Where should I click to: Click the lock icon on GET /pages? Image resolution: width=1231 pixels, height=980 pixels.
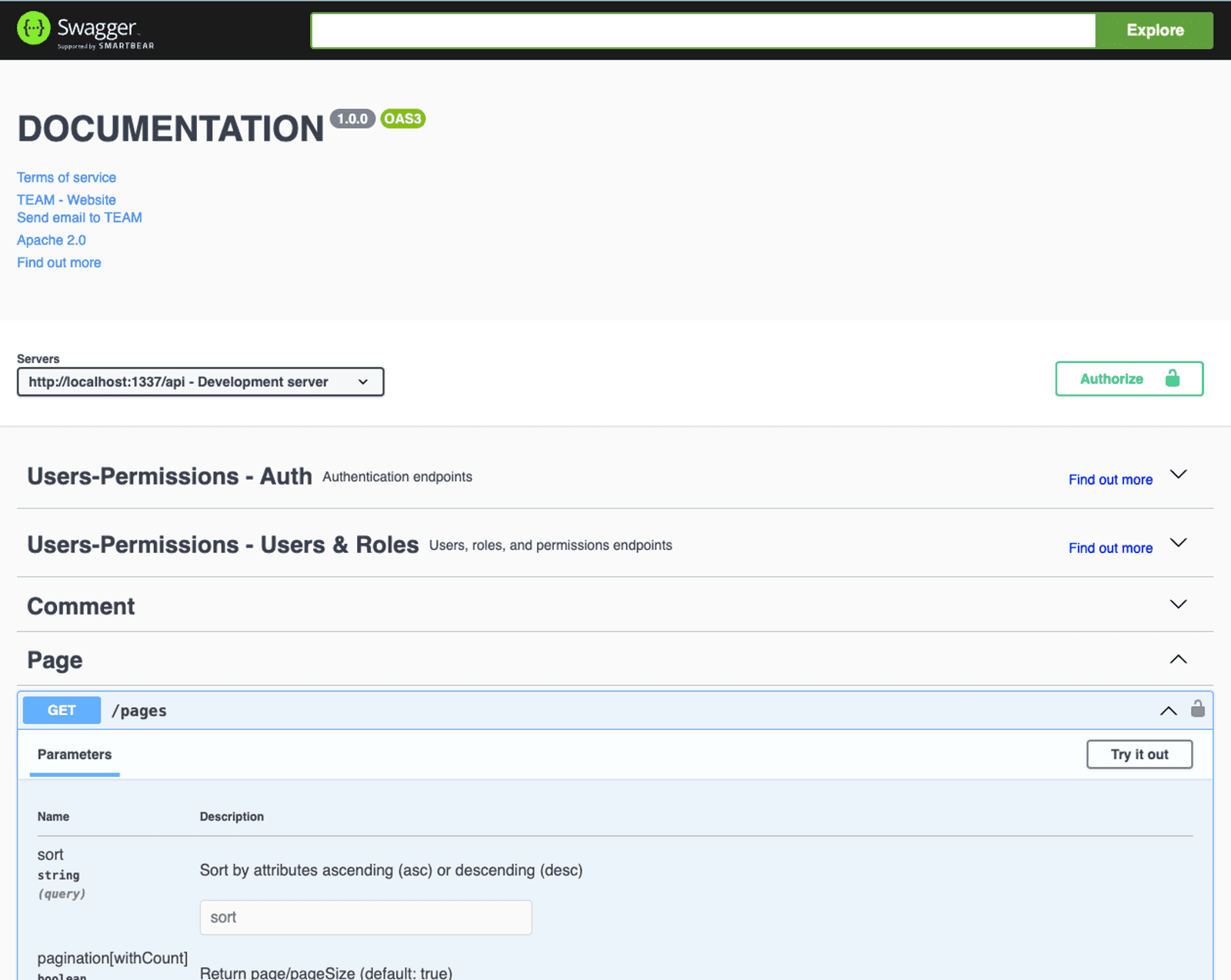pyautogui.click(x=1197, y=708)
